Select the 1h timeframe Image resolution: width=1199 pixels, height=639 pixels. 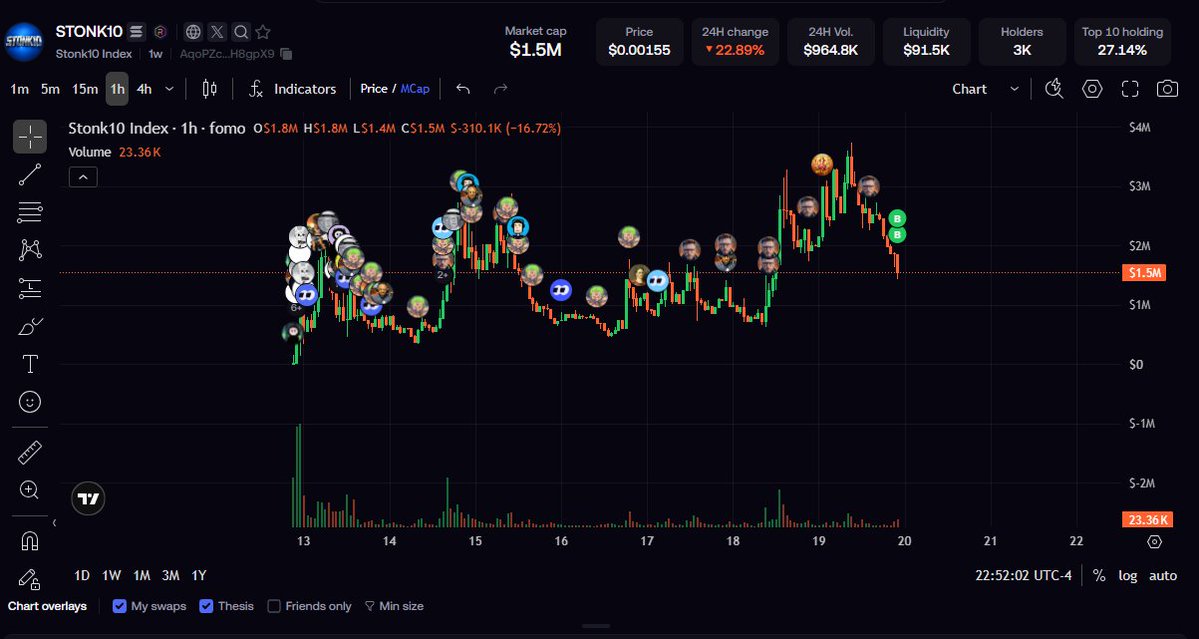117,89
